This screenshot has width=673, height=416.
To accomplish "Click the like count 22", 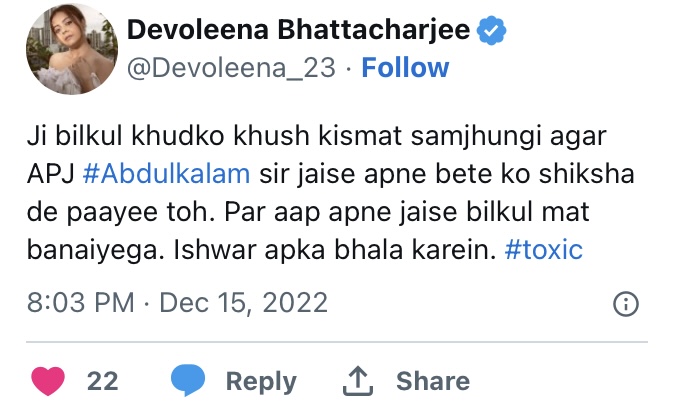I will click(103, 381).
